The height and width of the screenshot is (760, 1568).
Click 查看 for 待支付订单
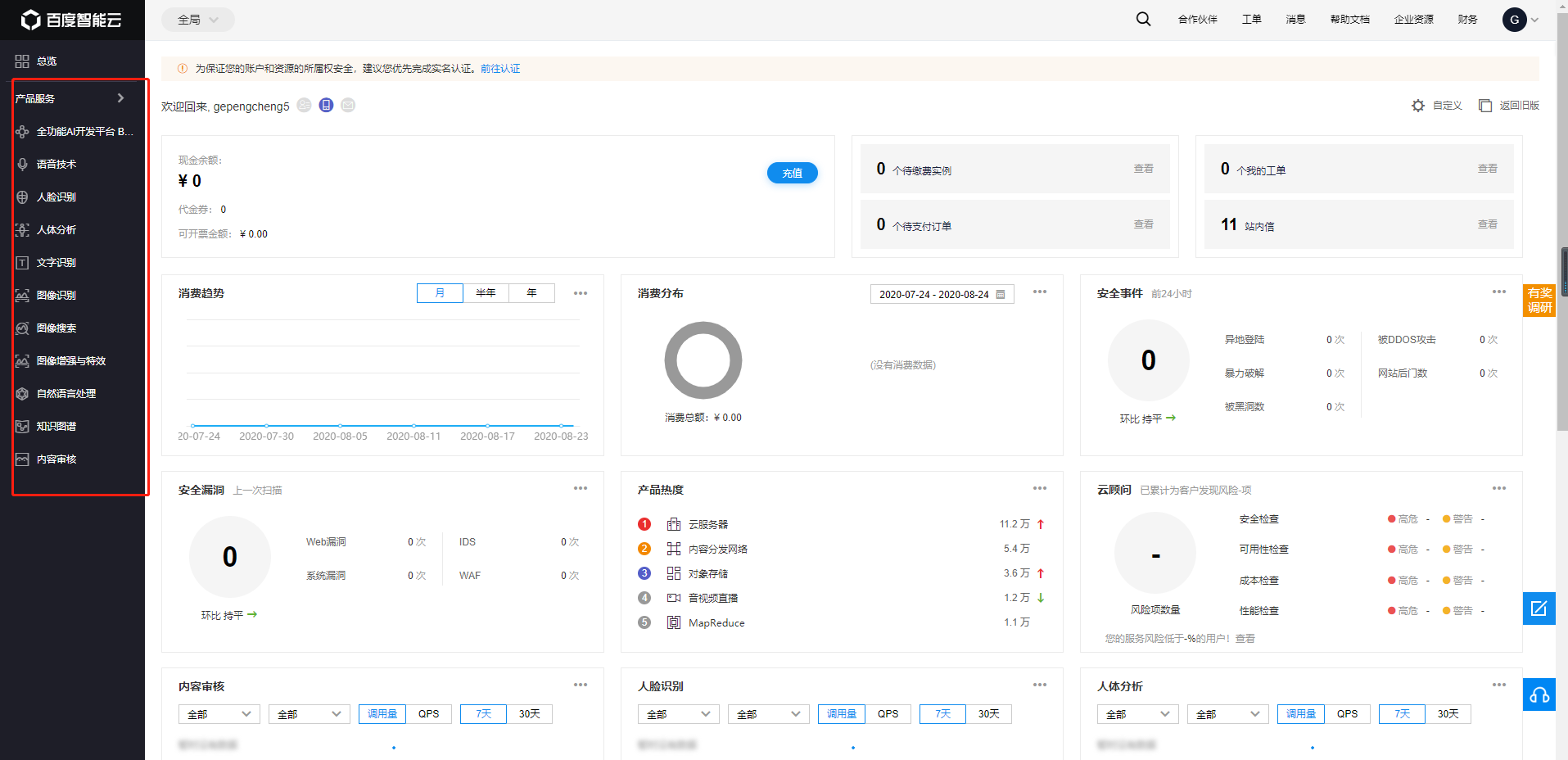click(1144, 224)
